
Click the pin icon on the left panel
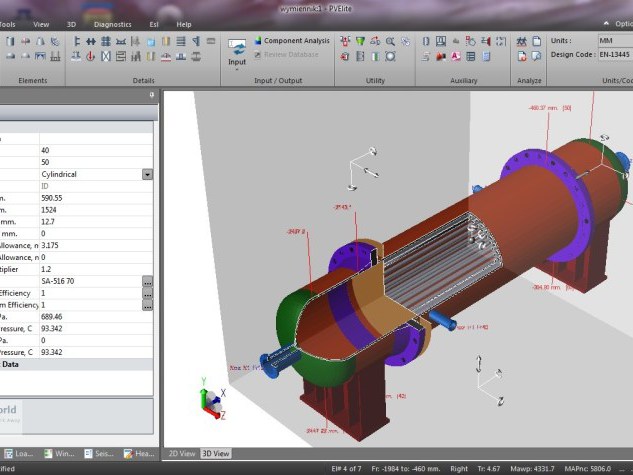tap(152, 95)
